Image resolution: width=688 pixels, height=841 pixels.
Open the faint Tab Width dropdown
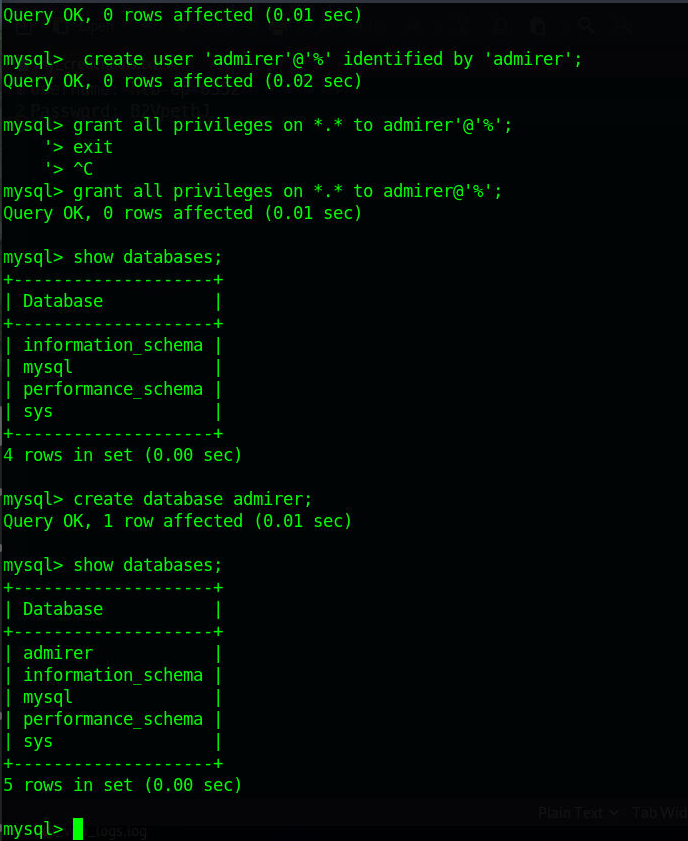click(x=659, y=813)
